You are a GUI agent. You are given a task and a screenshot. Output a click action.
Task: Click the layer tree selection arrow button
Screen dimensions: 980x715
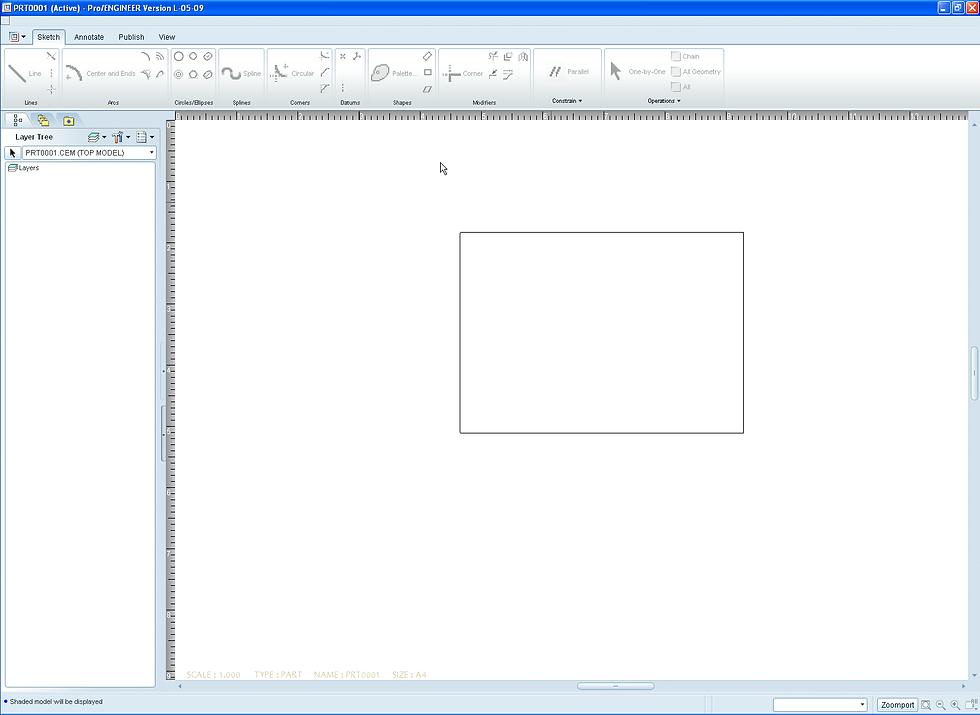click(x=12, y=152)
